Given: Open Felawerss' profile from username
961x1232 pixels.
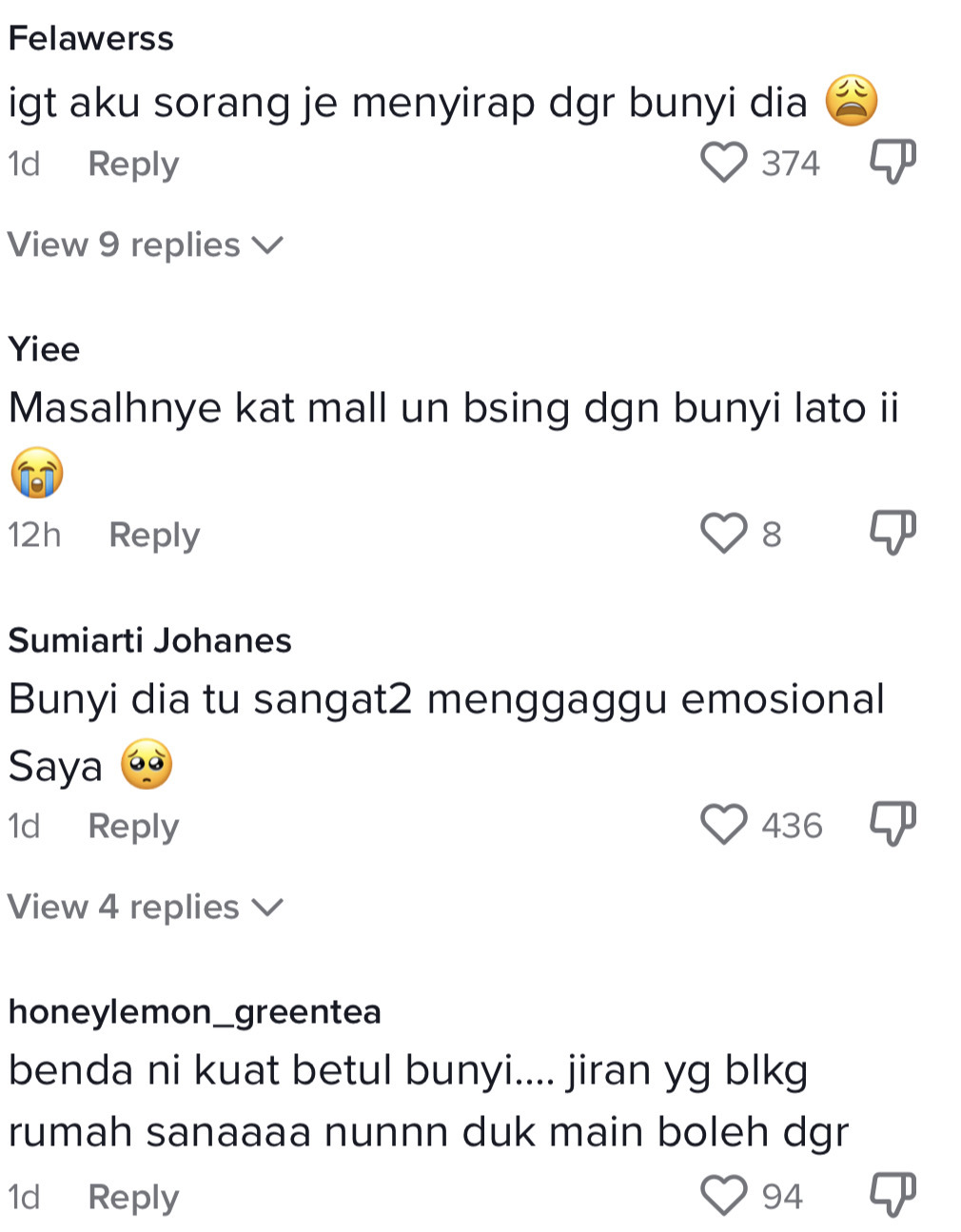Looking at the screenshot, I should (91, 39).
